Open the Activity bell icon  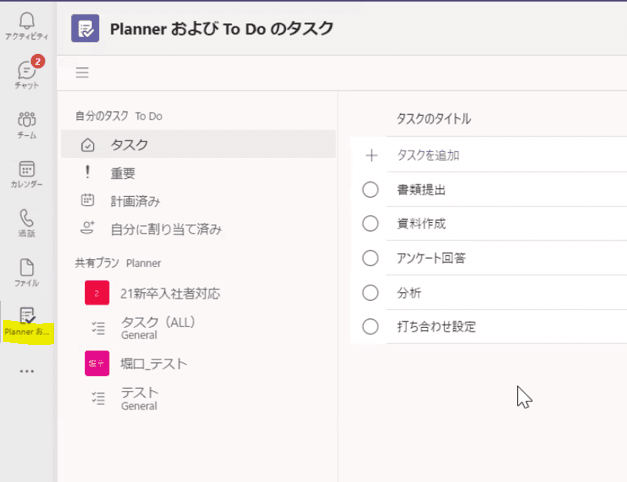pos(27,25)
